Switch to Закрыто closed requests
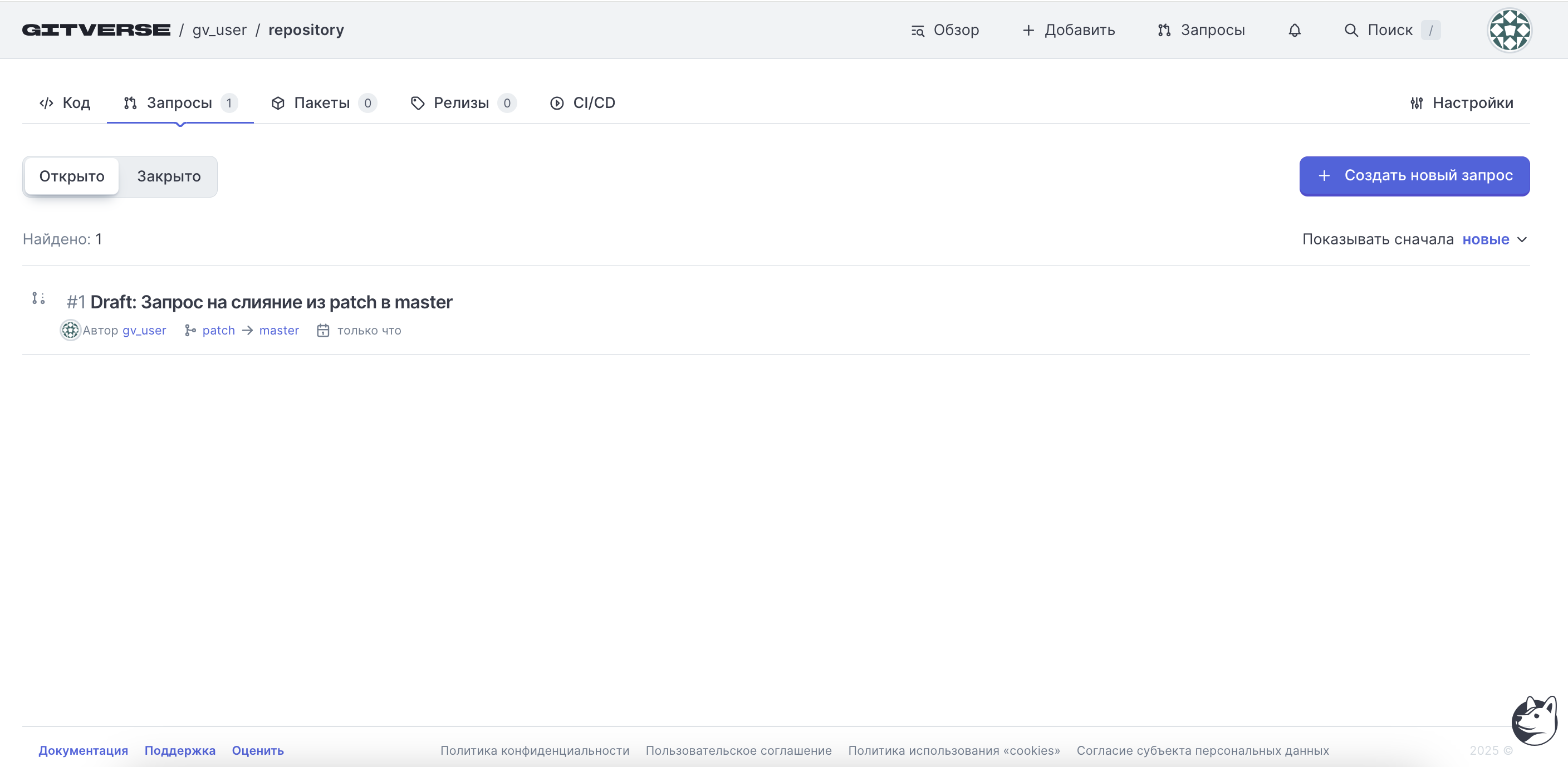The height and width of the screenshot is (767, 1568). [x=169, y=176]
